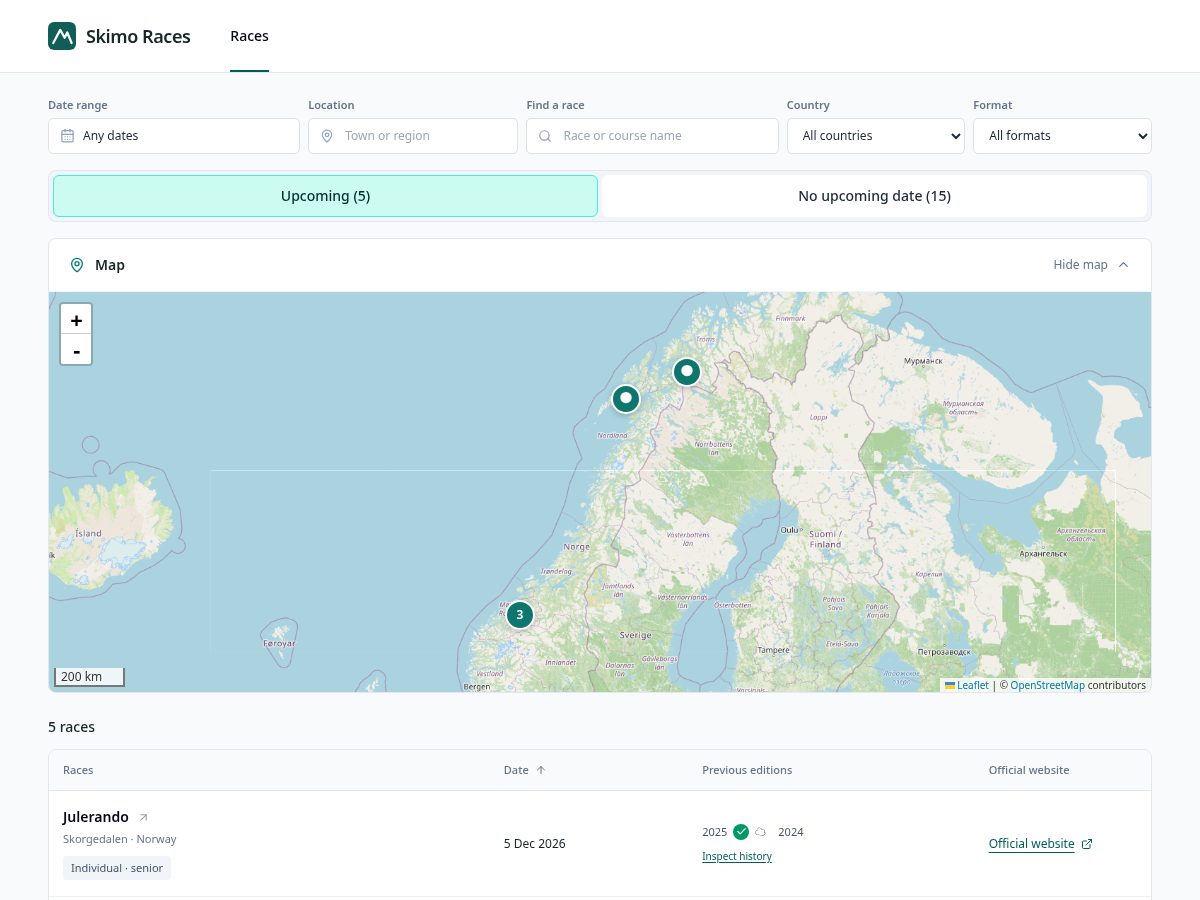1200x900 pixels.
Task: Open the Races navigation tab
Action: point(249,36)
